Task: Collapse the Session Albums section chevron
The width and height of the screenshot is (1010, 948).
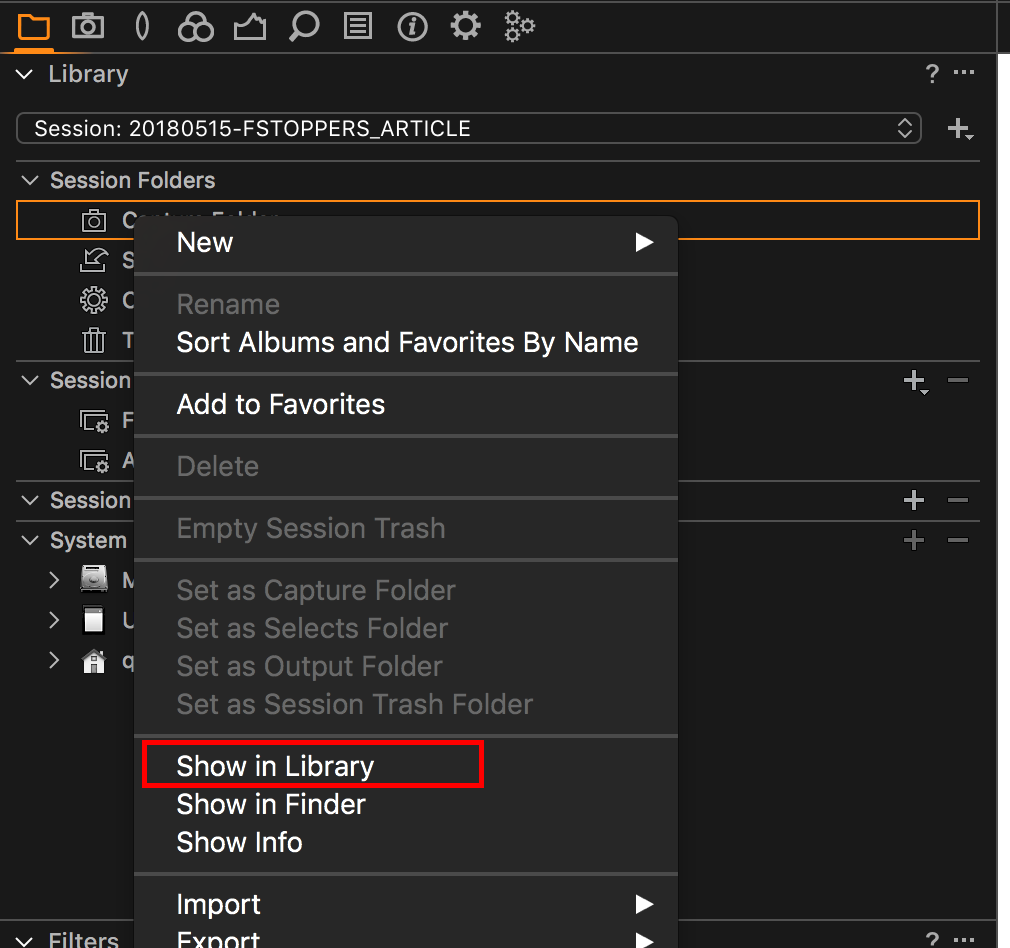Action: pos(30,380)
